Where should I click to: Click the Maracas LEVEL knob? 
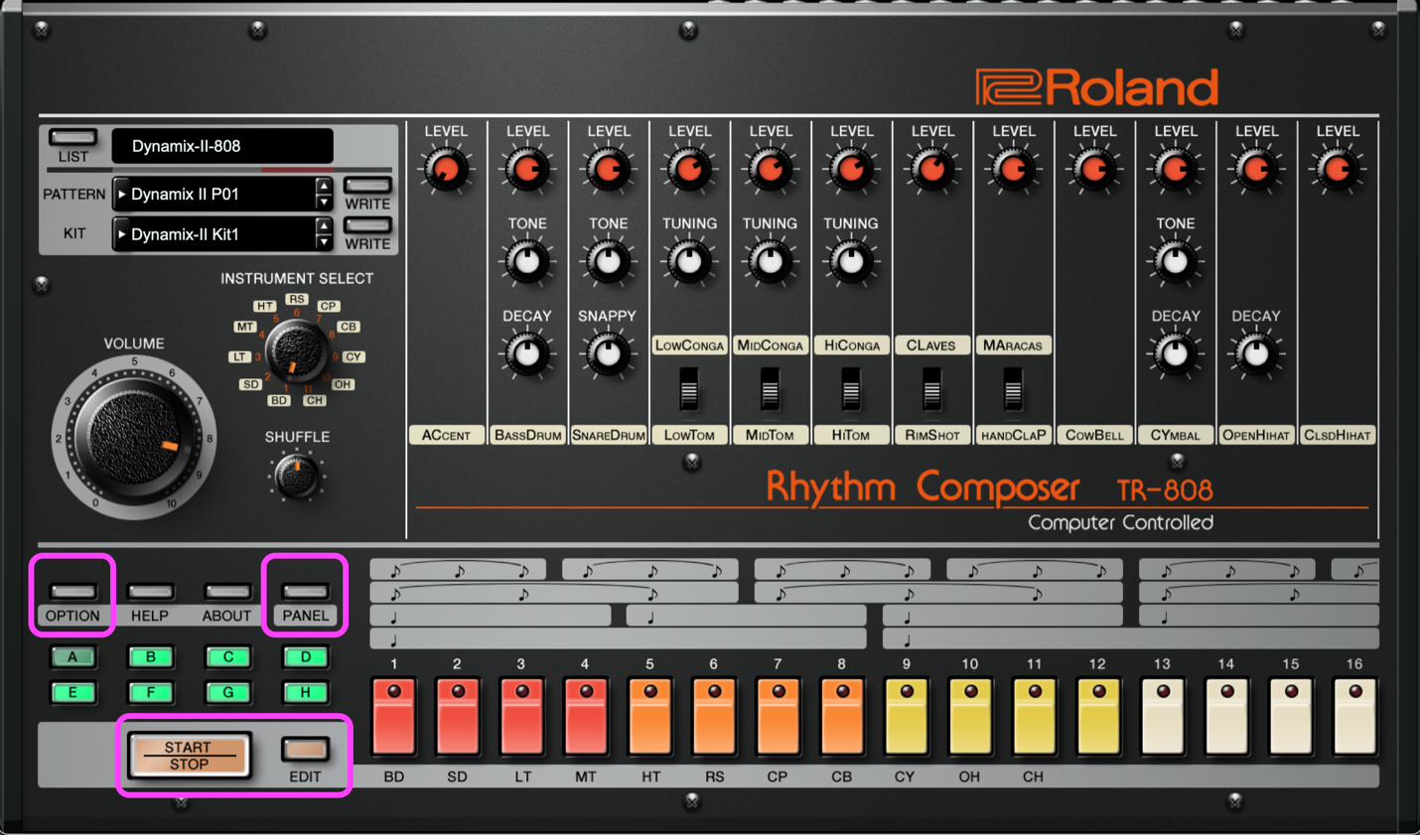tap(1013, 170)
